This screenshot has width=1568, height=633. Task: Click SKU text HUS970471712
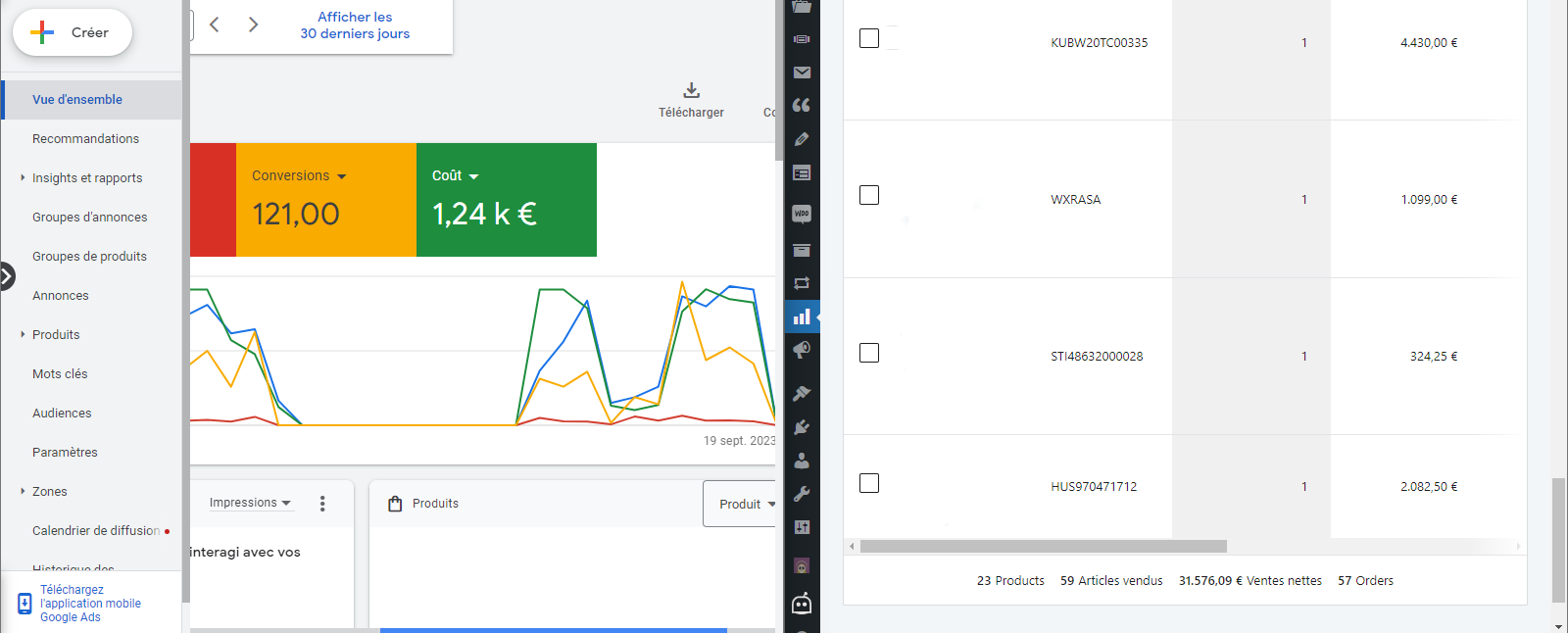pyautogui.click(x=1094, y=487)
